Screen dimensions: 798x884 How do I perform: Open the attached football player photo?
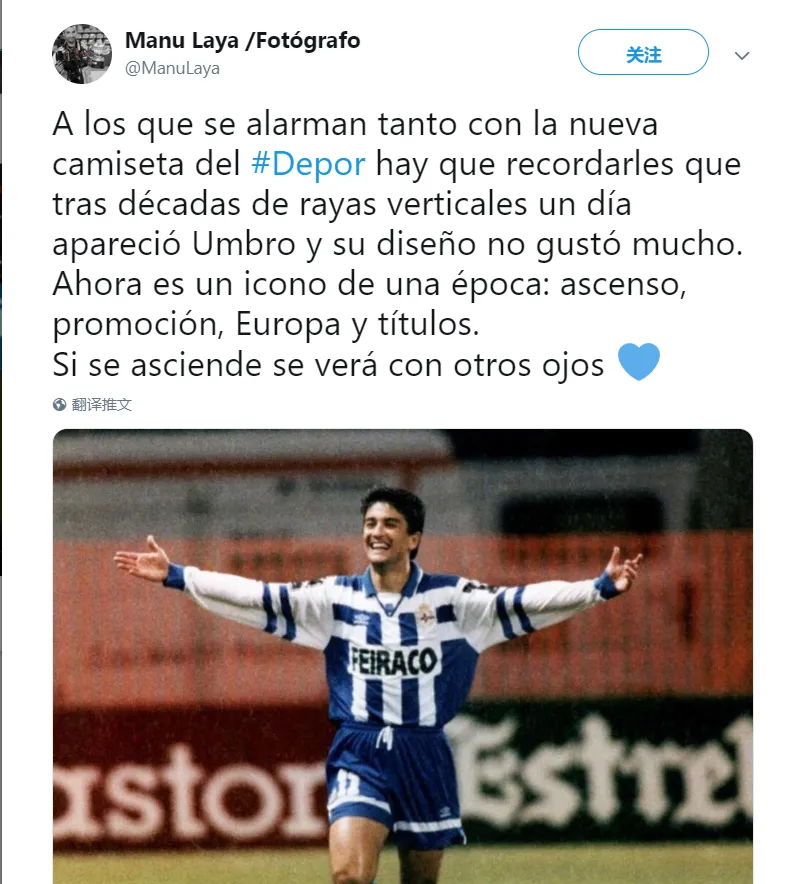click(x=403, y=656)
